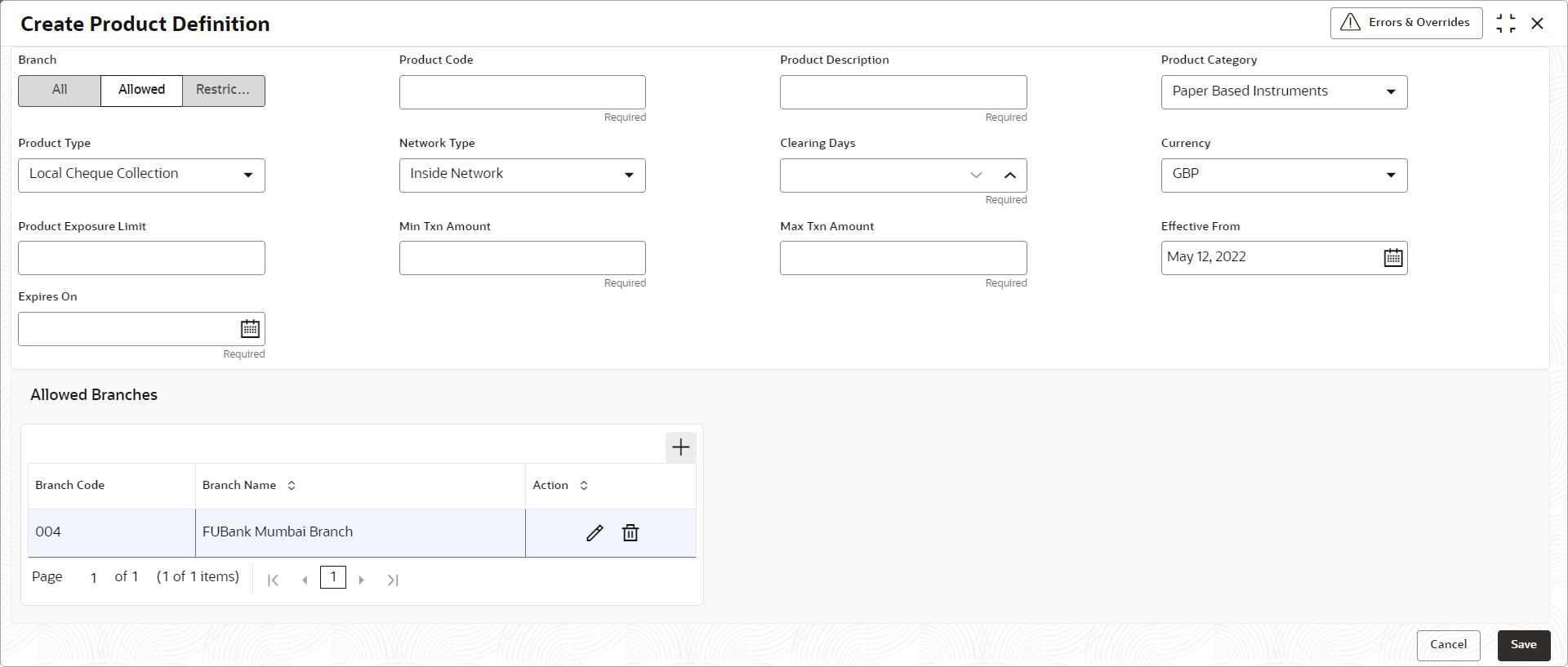Image resolution: width=1568 pixels, height=667 pixels.
Task: Select the All branch option
Action: pyautogui.click(x=60, y=91)
